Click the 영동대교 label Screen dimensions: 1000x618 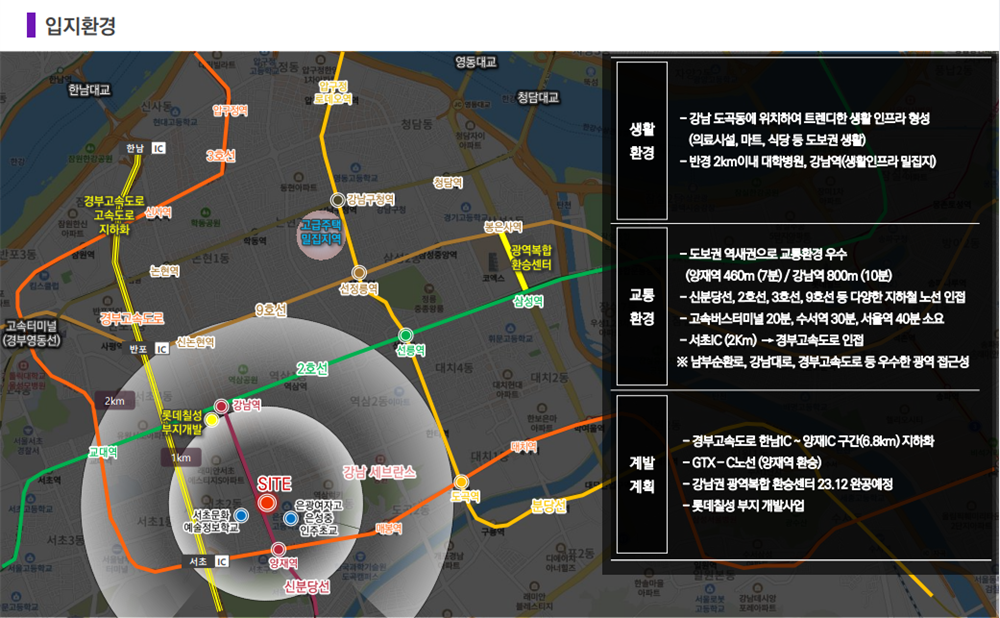click(476, 62)
